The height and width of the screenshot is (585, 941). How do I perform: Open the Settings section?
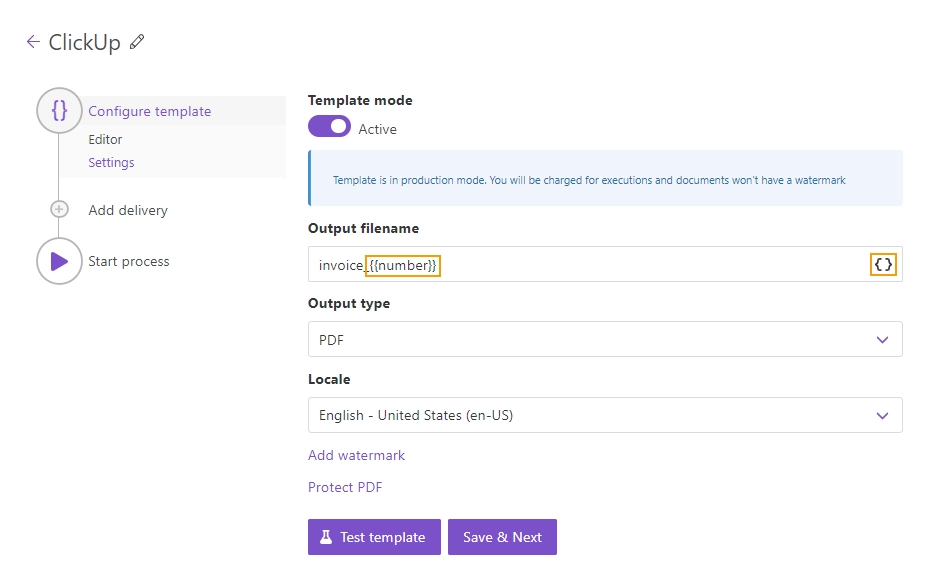tap(111, 162)
